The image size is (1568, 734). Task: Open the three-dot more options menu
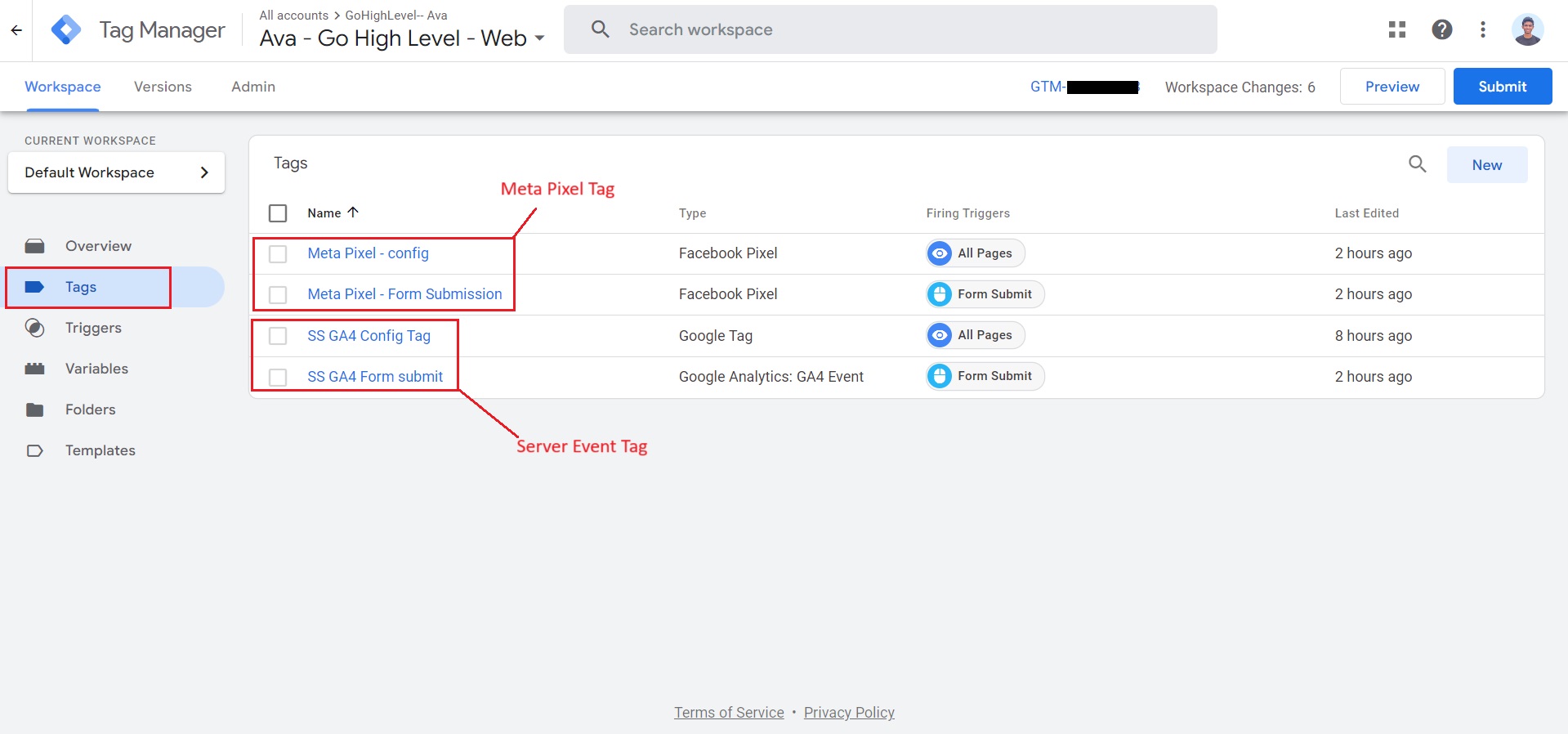tap(1483, 30)
